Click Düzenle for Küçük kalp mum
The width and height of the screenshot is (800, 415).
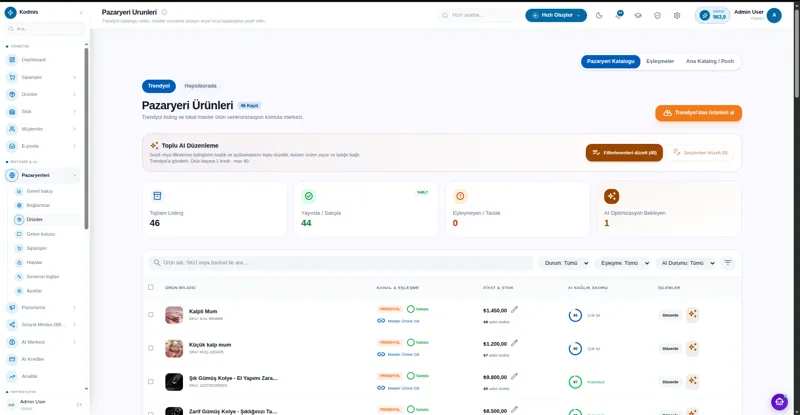670,349
